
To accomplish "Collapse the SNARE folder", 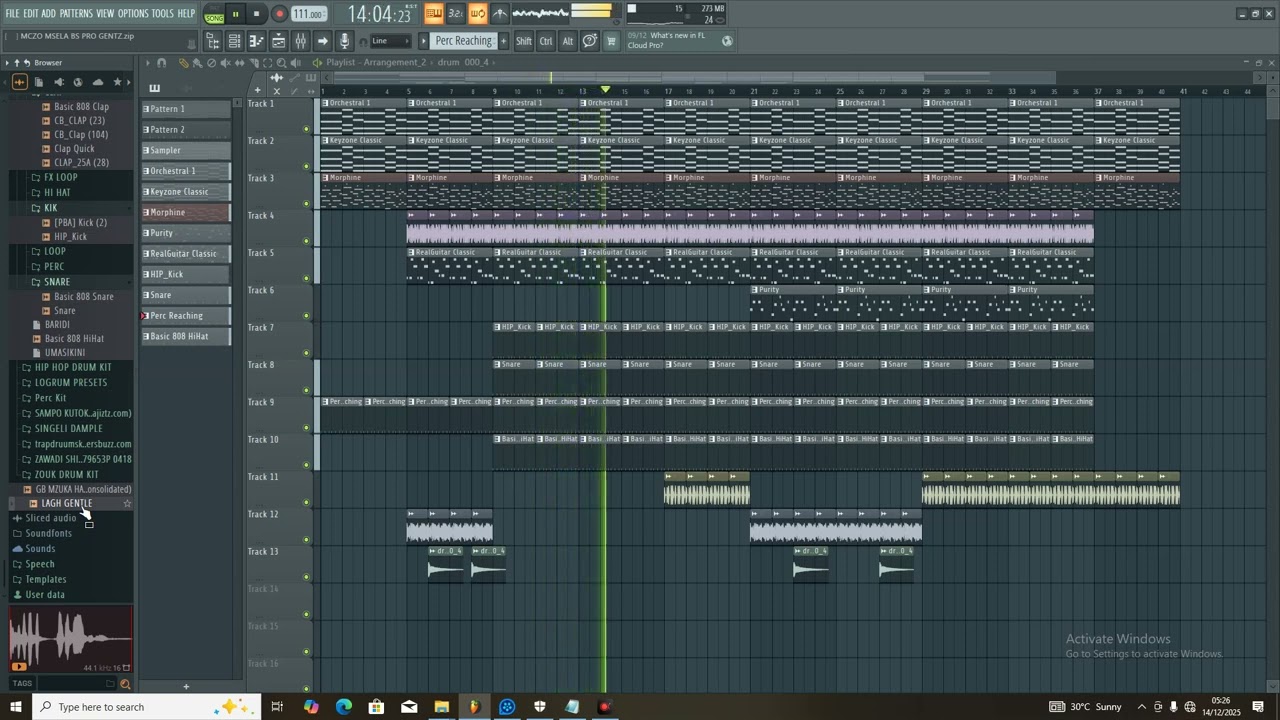I will tap(57, 282).
